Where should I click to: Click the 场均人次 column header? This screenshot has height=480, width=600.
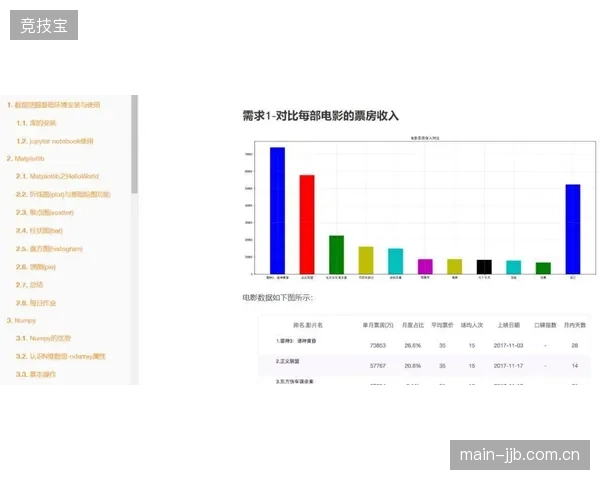(x=472, y=325)
